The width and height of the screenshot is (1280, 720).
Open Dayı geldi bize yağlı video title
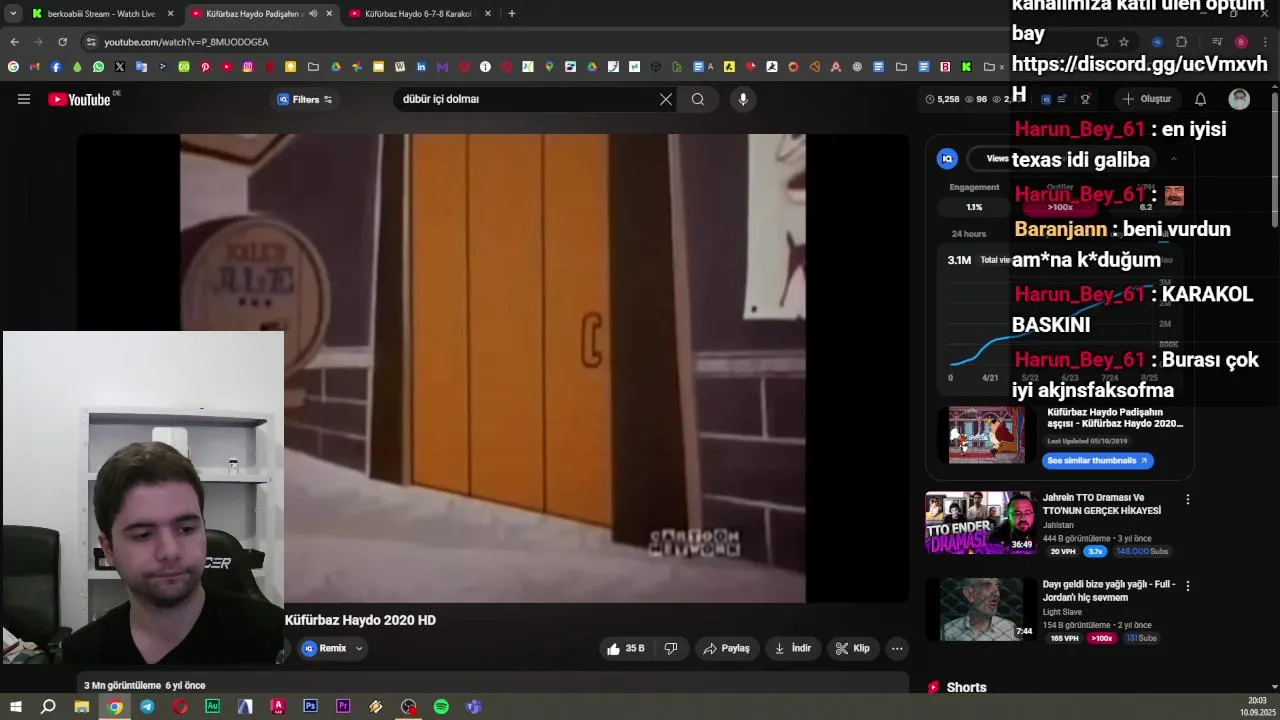click(1109, 591)
